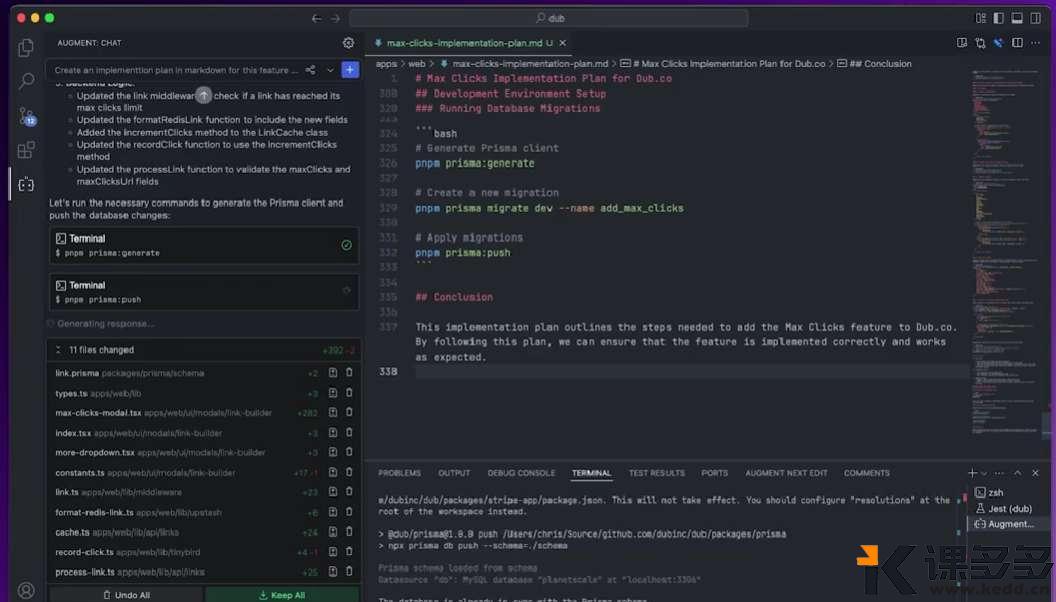Open the Explorer view in activity bar
The width and height of the screenshot is (1056, 602).
[x=26, y=48]
